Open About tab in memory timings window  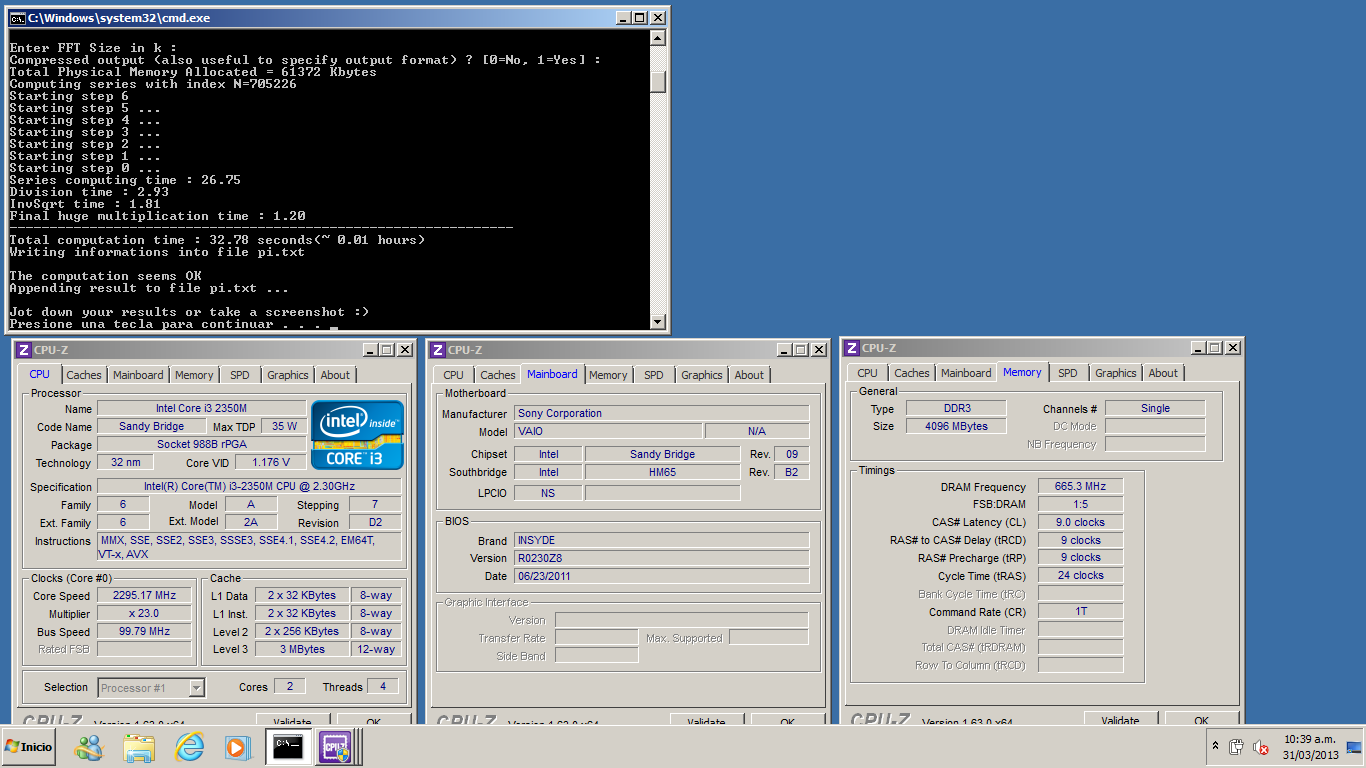pyautogui.click(x=1163, y=373)
